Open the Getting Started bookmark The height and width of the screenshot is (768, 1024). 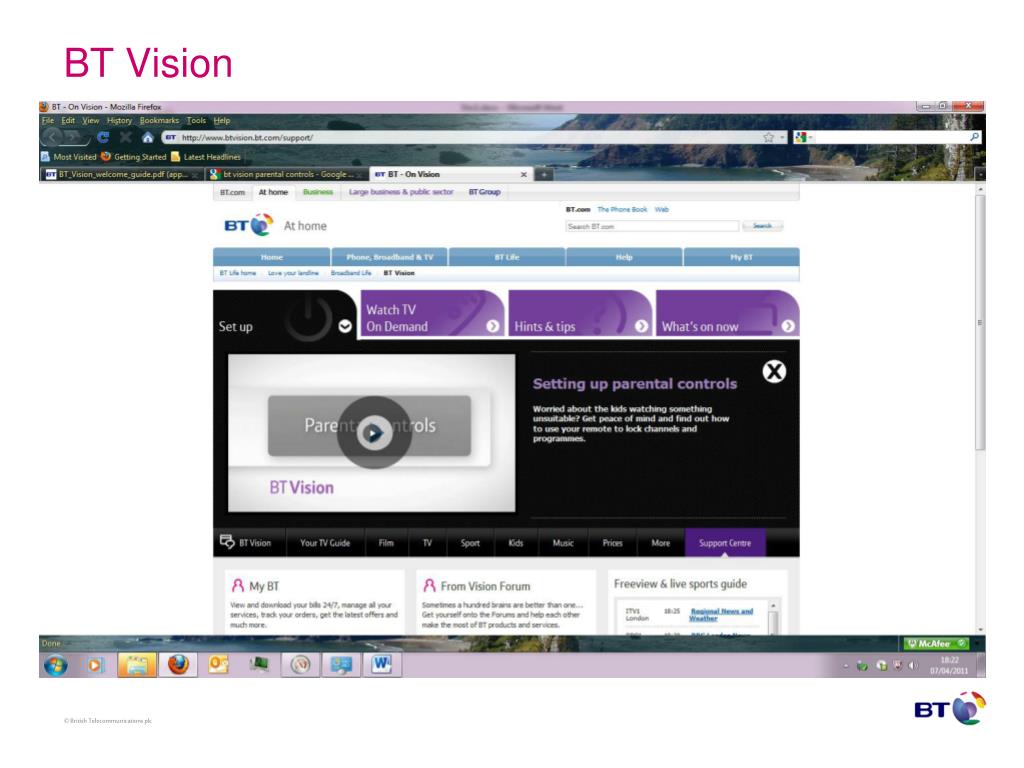[x=134, y=157]
